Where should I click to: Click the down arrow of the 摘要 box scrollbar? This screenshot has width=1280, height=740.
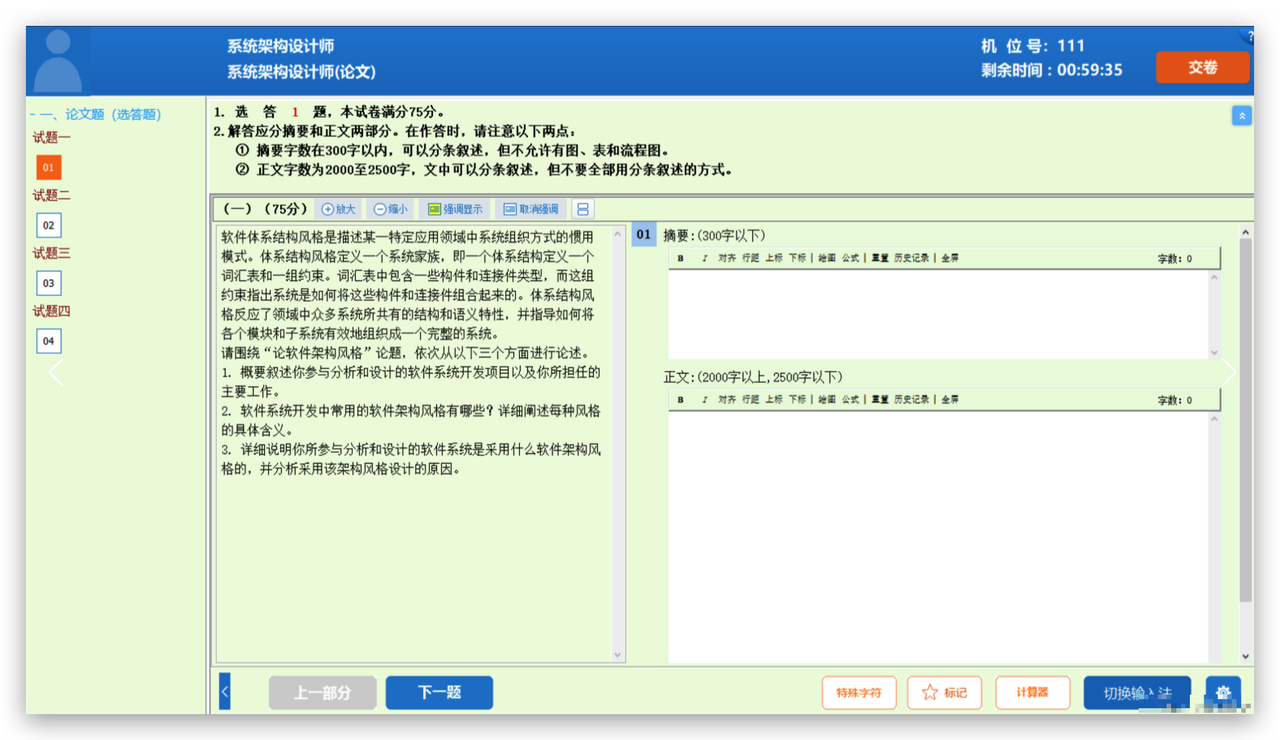coord(1214,352)
